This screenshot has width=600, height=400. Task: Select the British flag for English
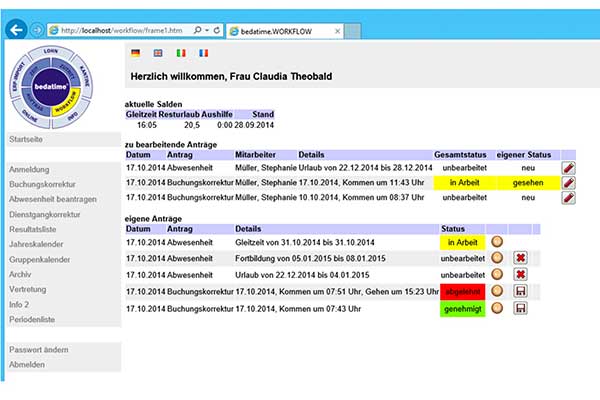tap(158, 52)
